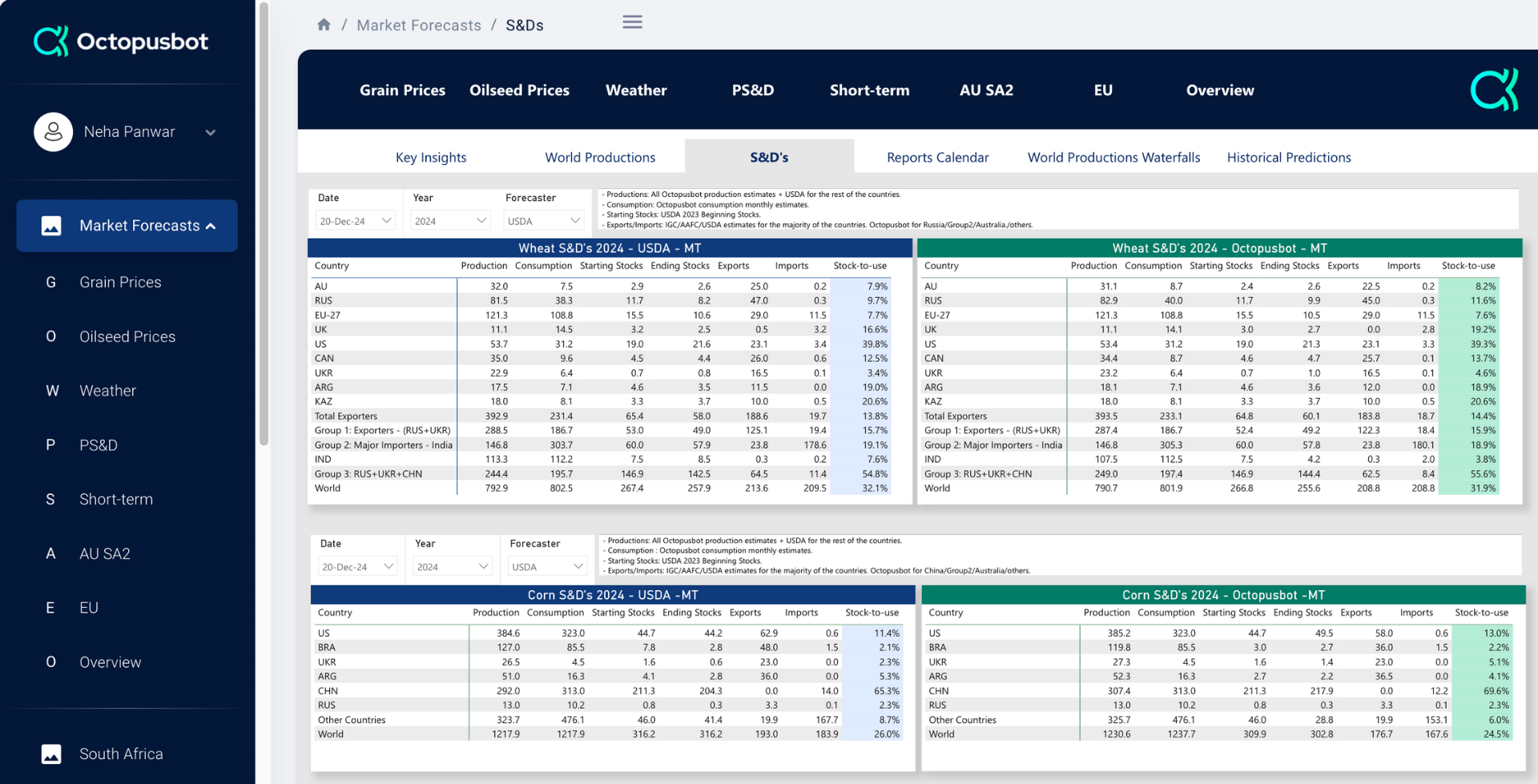This screenshot has width=1538, height=784.
Task: Click the Octopusbot logo in report header
Action: (x=1495, y=90)
